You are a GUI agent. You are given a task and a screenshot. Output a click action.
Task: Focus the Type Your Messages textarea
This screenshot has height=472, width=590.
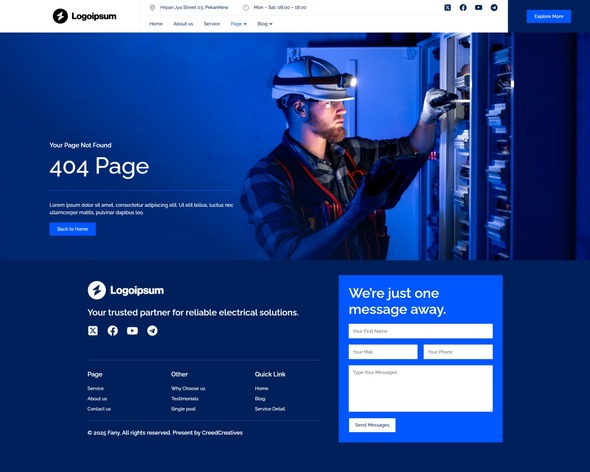(x=420, y=388)
